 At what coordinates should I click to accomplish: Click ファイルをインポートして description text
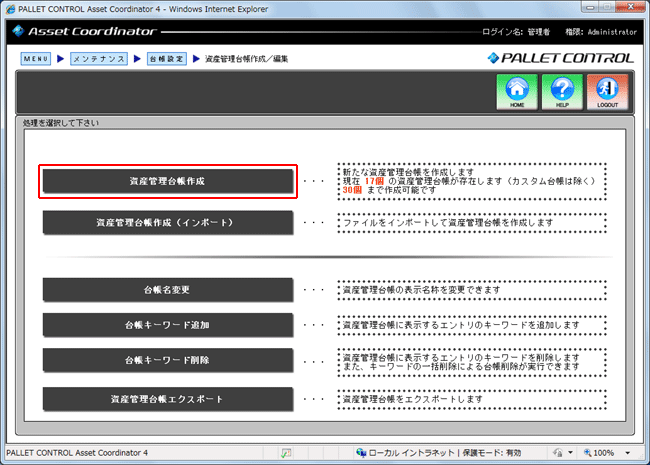click(x=448, y=223)
